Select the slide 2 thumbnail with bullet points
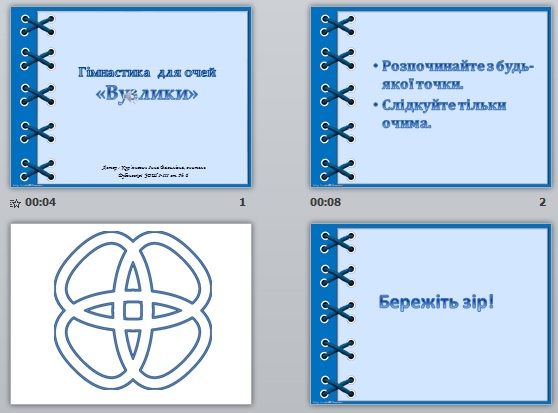This screenshot has width=558, height=413. pos(431,97)
